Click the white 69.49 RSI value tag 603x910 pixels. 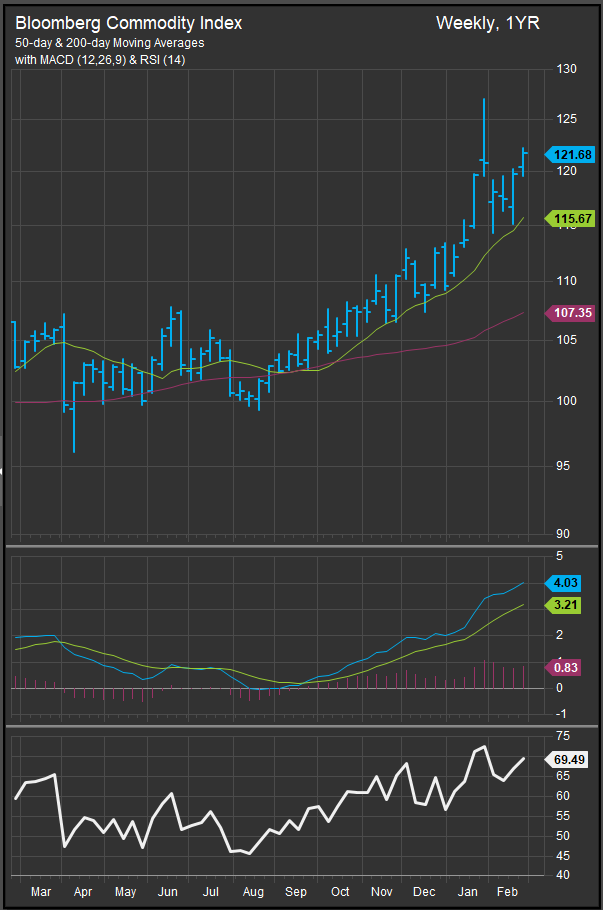(x=570, y=759)
